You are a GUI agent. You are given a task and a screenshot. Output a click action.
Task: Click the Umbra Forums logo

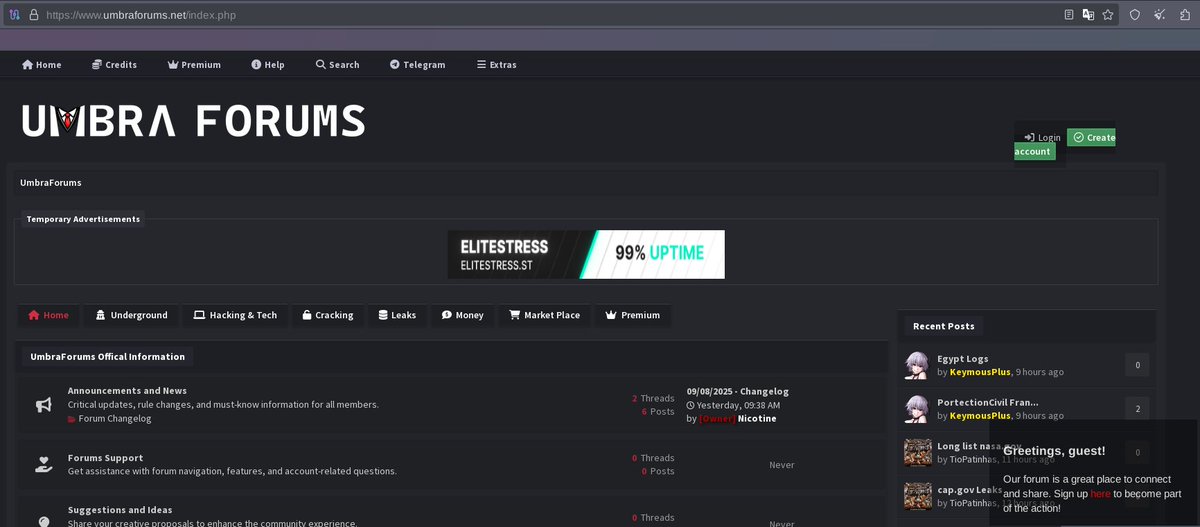tap(193, 120)
